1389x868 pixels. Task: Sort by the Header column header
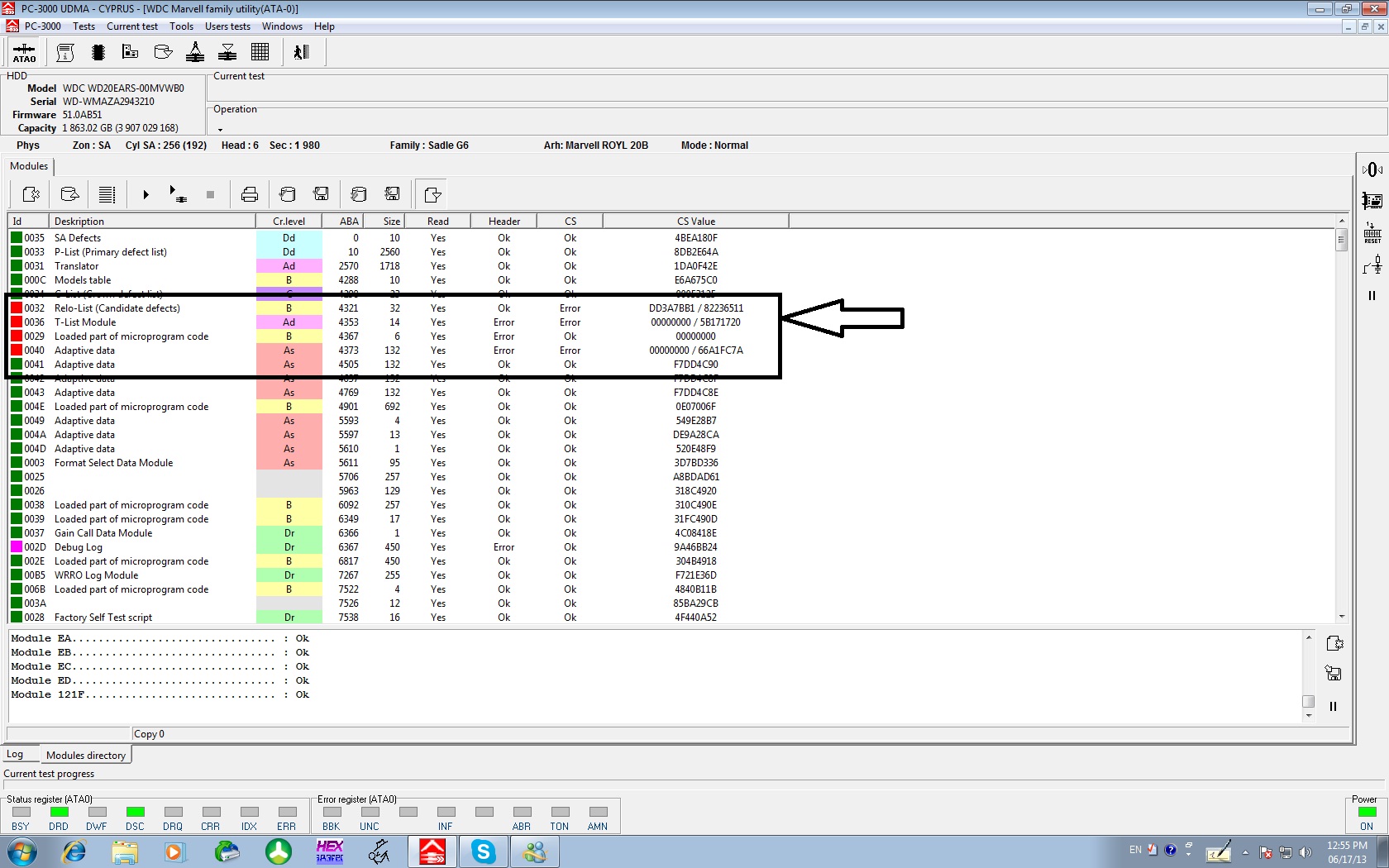(x=504, y=222)
